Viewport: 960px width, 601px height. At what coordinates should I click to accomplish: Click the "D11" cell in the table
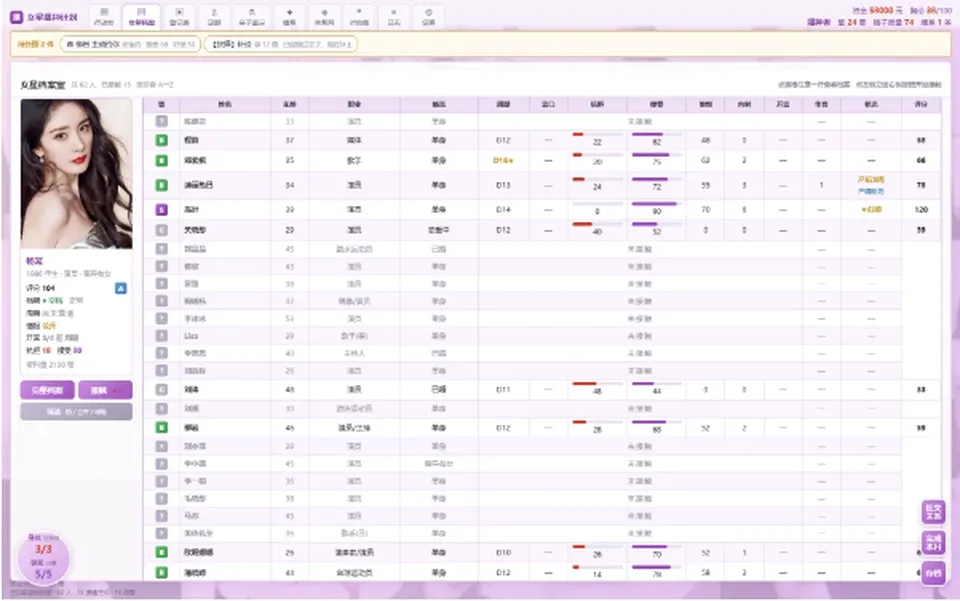pyautogui.click(x=503, y=389)
